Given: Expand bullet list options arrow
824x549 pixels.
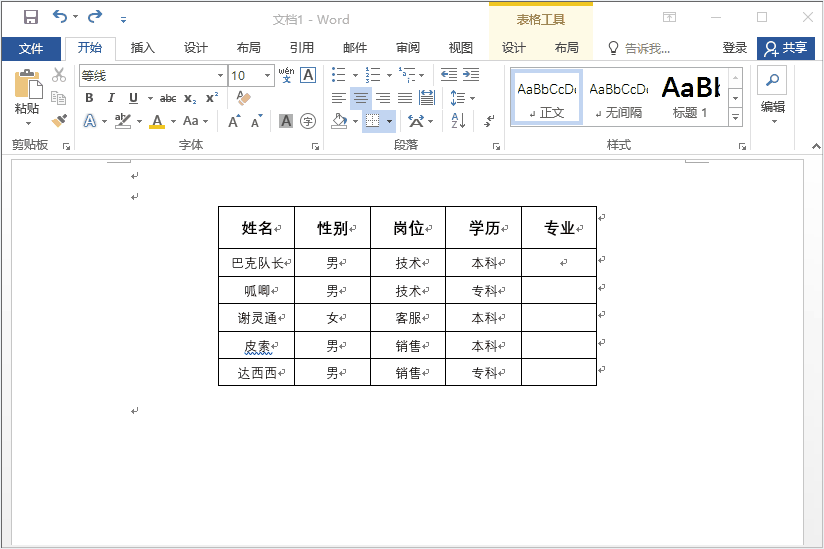Looking at the screenshot, I should point(355,76).
